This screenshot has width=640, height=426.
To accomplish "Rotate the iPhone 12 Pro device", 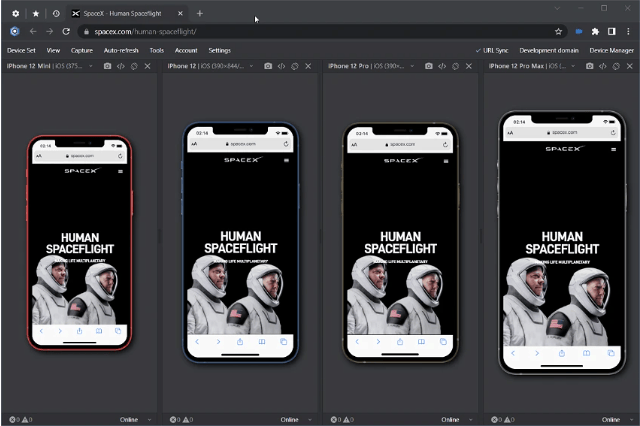I will pyautogui.click(x=456, y=66).
